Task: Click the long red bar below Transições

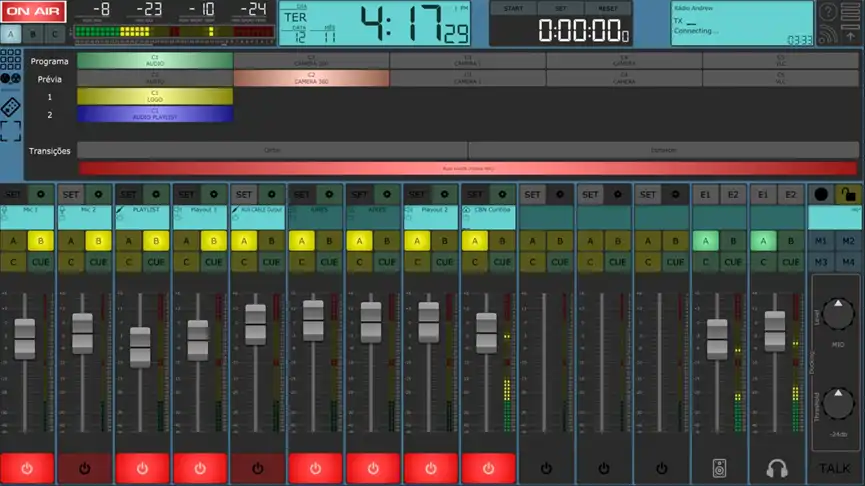Action: coord(468,168)
